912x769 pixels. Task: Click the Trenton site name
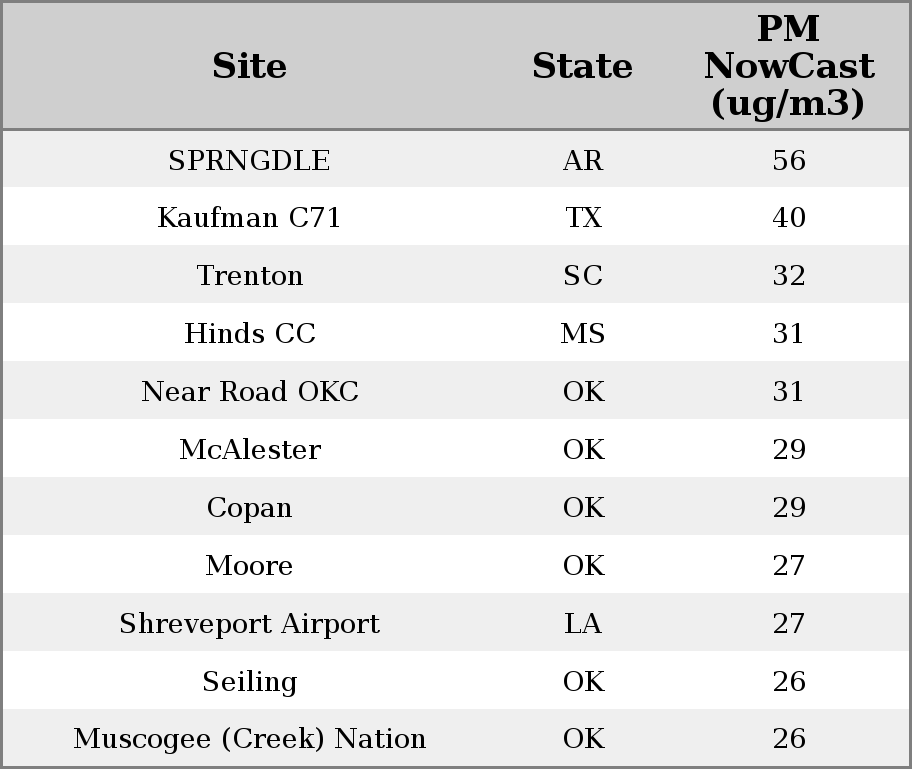point(249,276)
